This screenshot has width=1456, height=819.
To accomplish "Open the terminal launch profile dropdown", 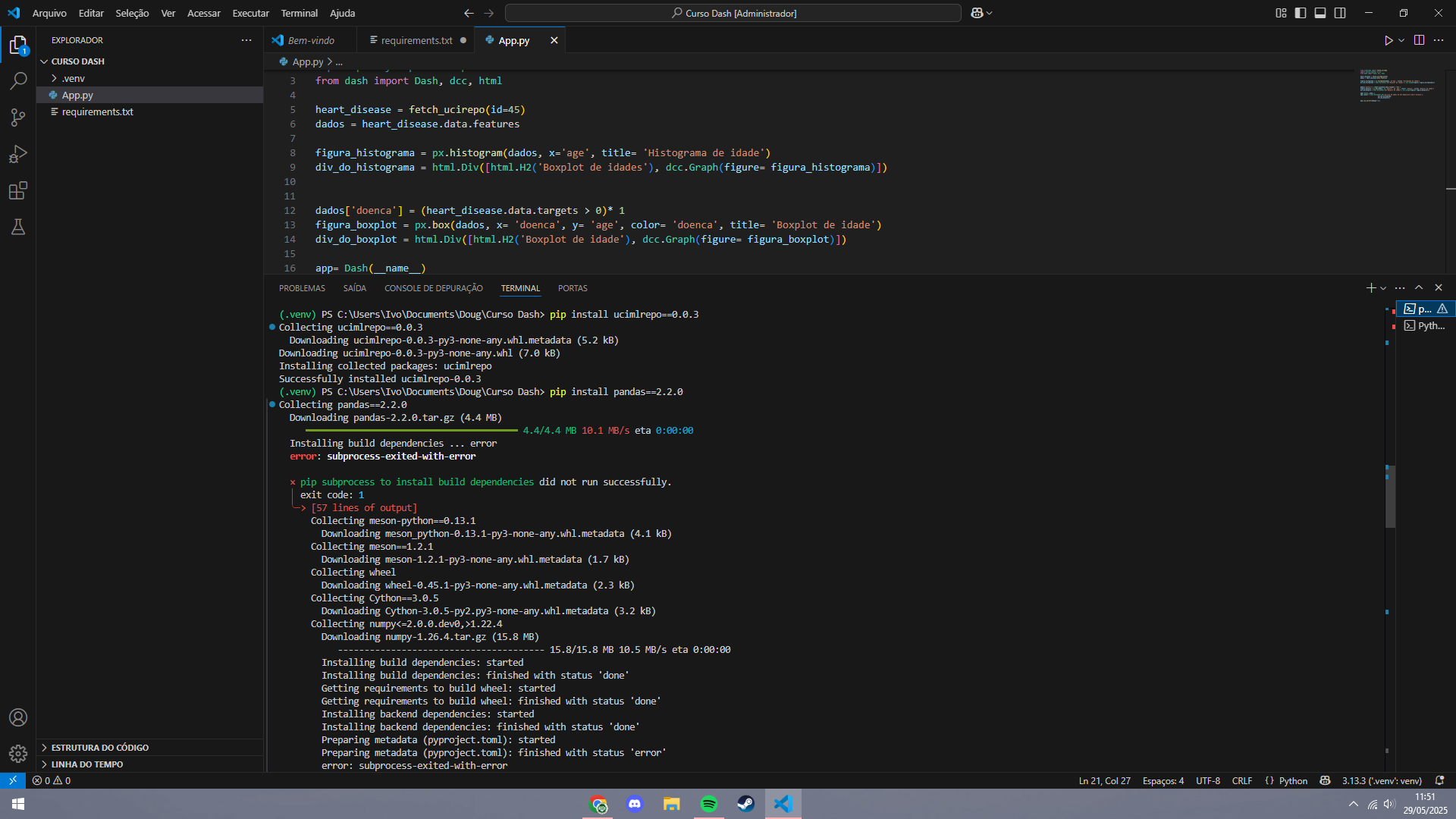I will tap(1383, 288).
